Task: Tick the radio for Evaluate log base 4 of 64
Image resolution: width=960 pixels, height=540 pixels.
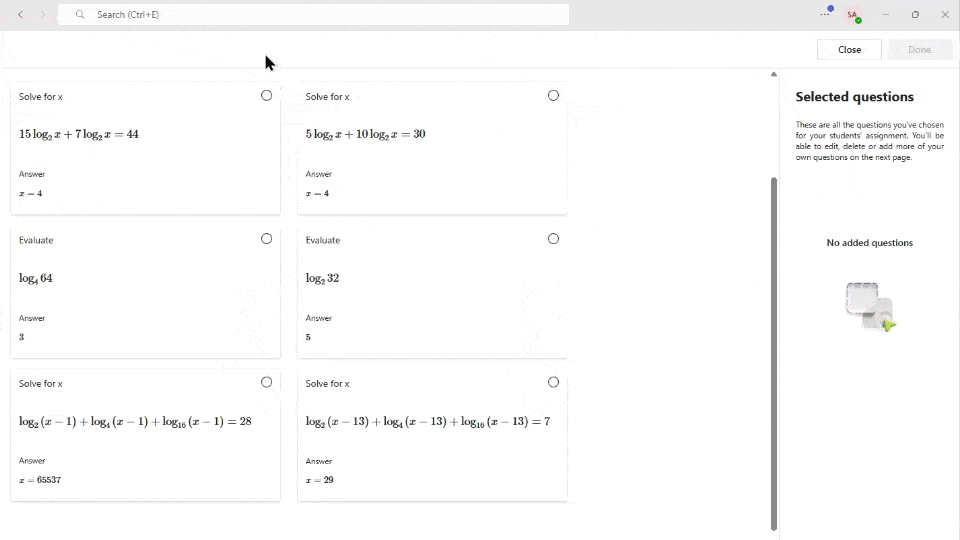Action: pyautogui.click(x=266, y=239)
